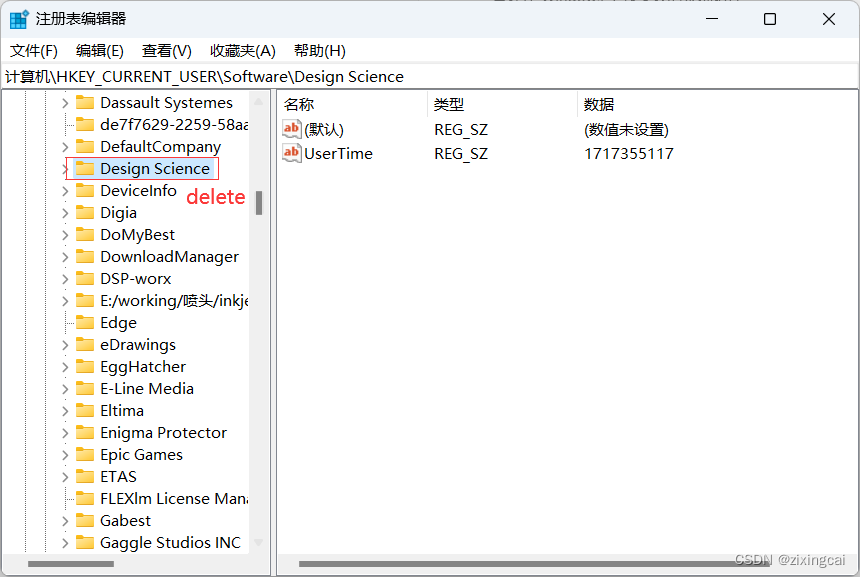Open the 收藏夹(A) menu
The width and height of the screenshot is (860, 577).
coord(243,51)
